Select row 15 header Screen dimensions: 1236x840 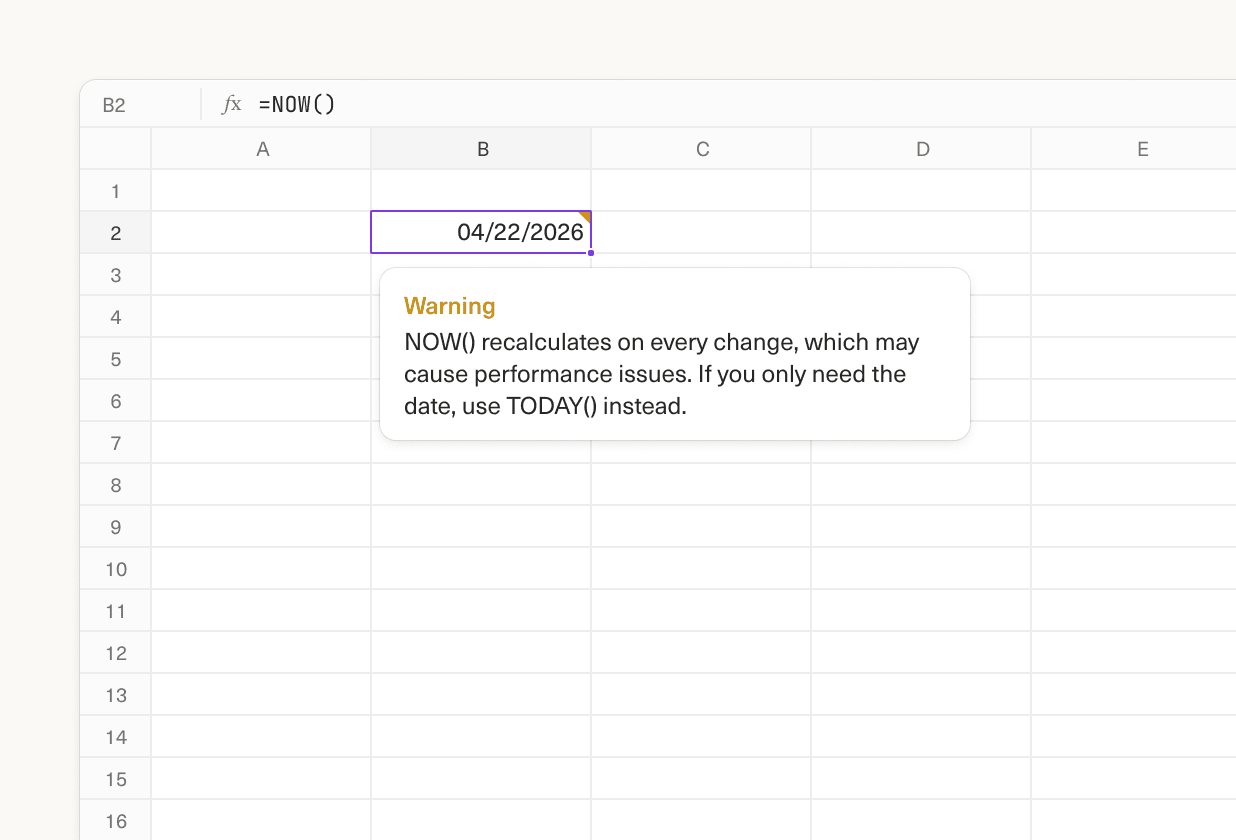(116, 779)
